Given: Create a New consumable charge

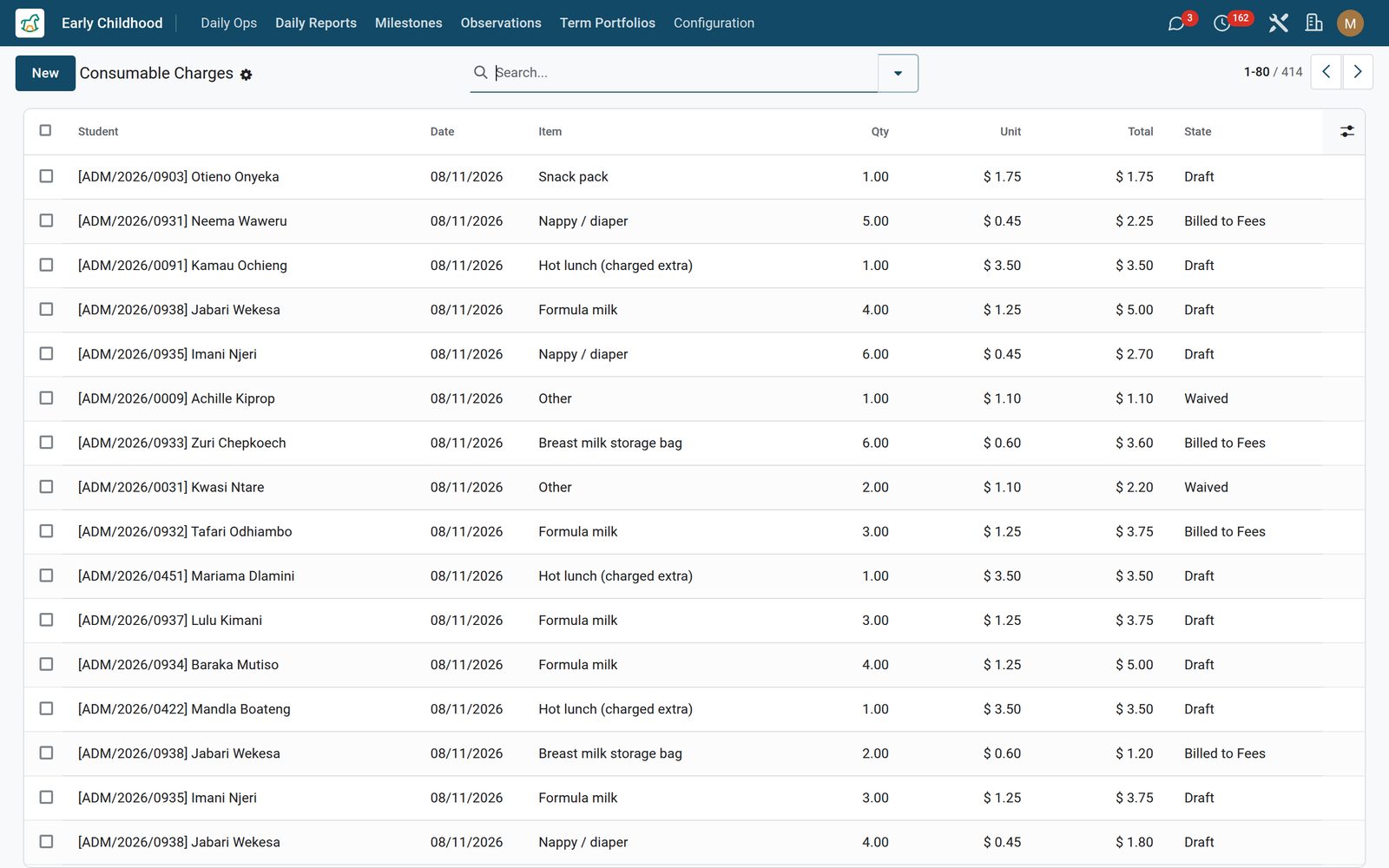Looking at the screenshot, I should pyautogui.click(x=45, y=73).
